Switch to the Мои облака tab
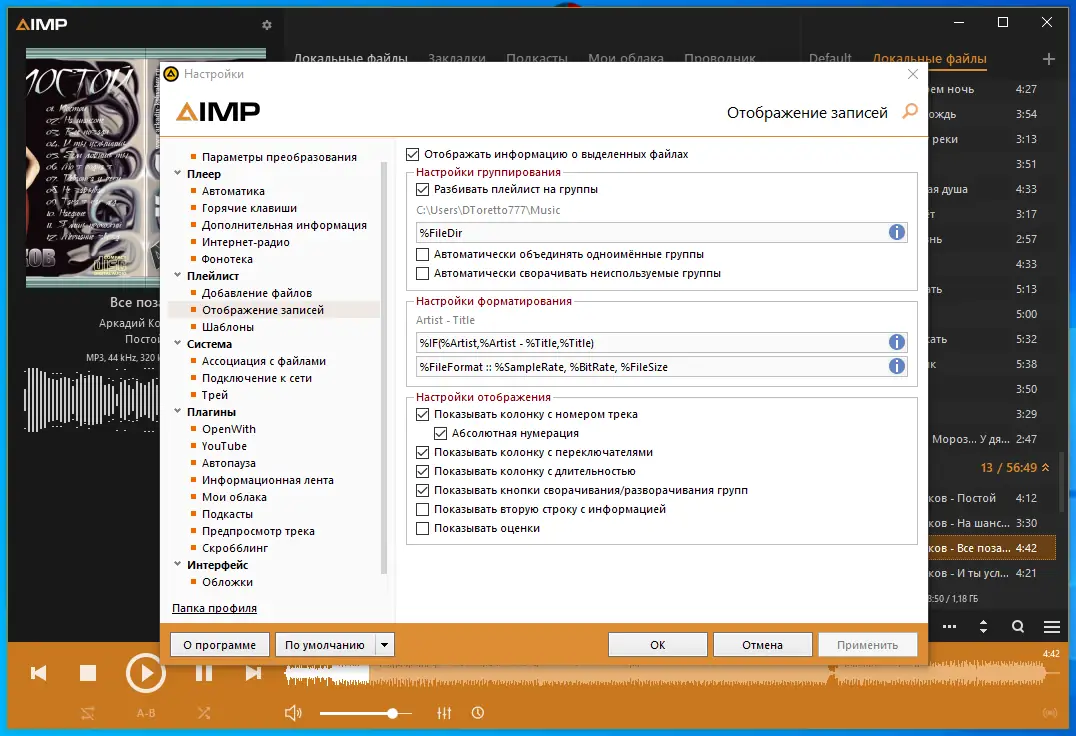Screen dimensions: 1076x736 pos(626,59)
